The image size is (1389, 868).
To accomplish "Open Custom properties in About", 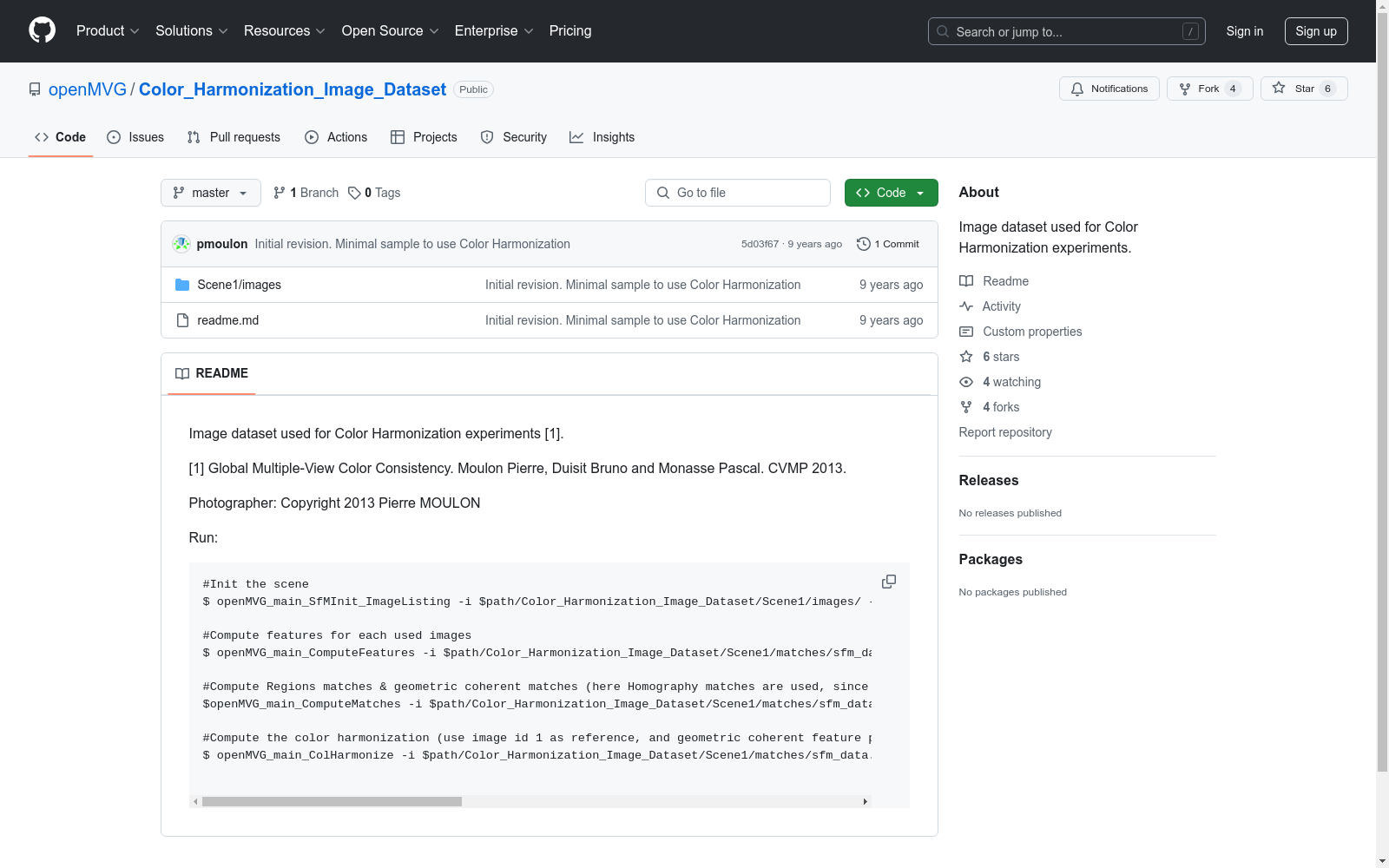I will click(1021, 332).
